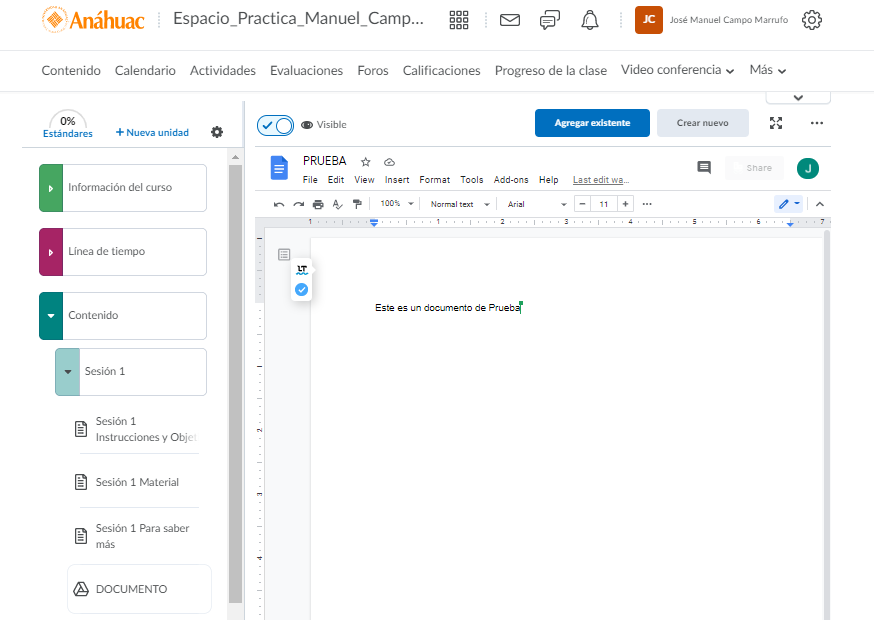Open the notifications bell
Viewport: 874px width, 620px height.
tap(590, 20)
